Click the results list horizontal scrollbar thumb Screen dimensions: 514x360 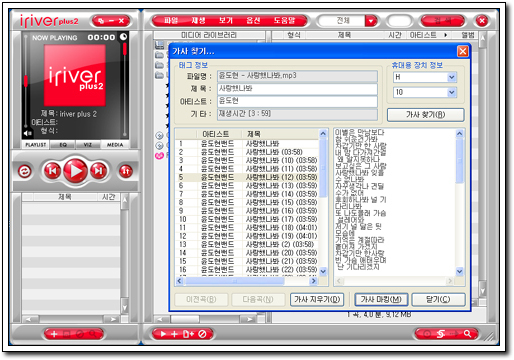tap(234, 281)
